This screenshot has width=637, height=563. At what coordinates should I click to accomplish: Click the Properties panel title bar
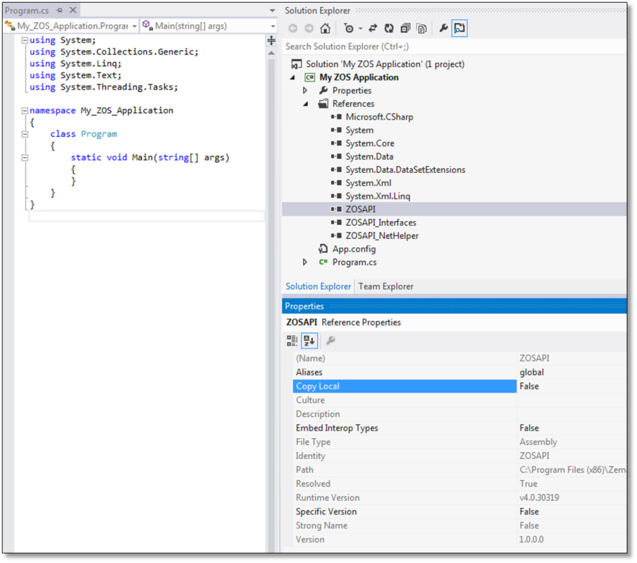coord(454,306)
